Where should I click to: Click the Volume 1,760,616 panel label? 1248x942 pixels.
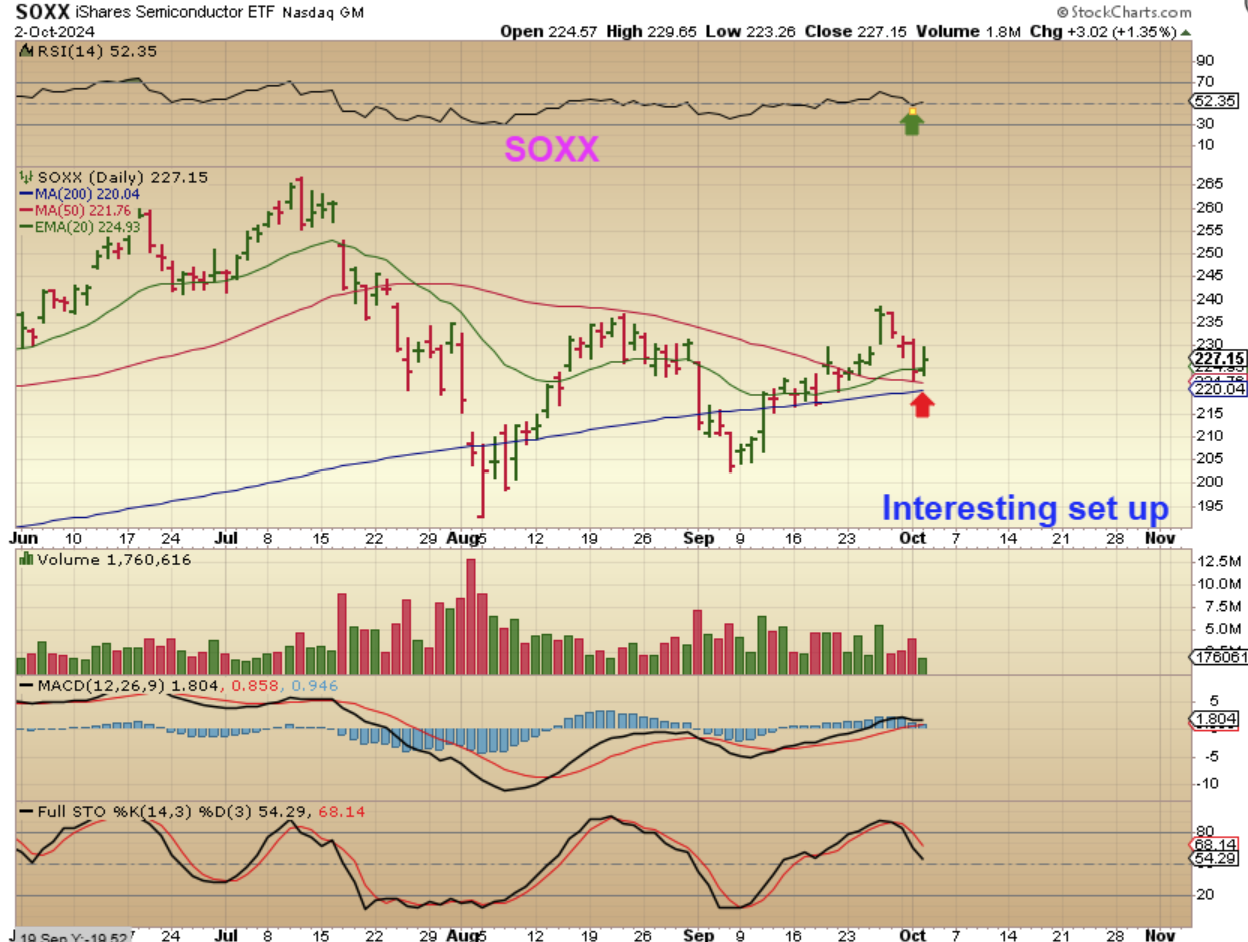point(105,560)
